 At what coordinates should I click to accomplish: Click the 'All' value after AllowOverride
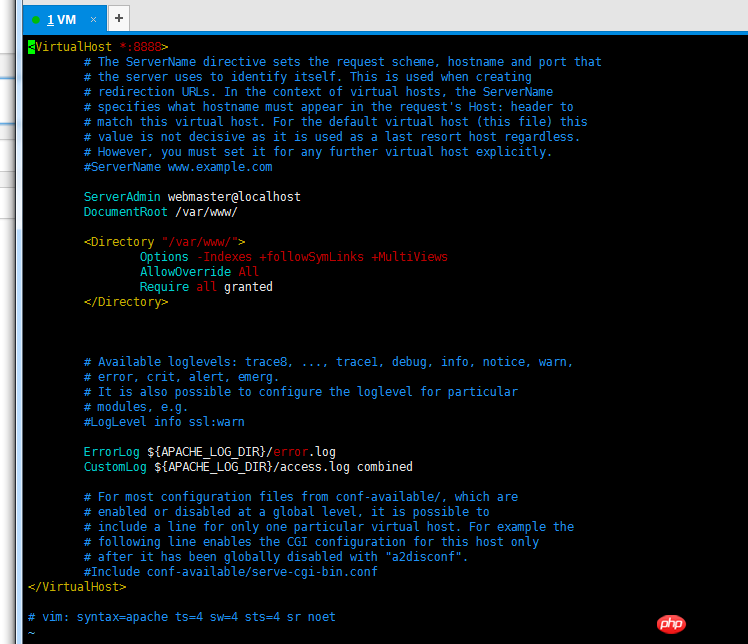[249, 272]
